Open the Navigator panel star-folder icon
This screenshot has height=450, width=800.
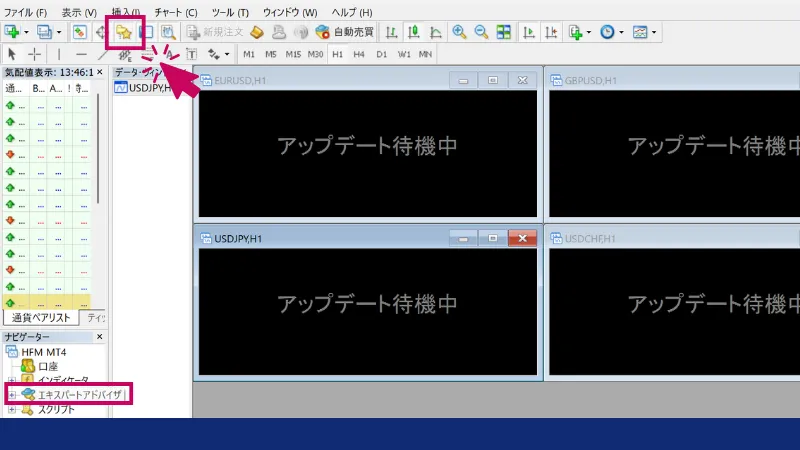[125, 32]
